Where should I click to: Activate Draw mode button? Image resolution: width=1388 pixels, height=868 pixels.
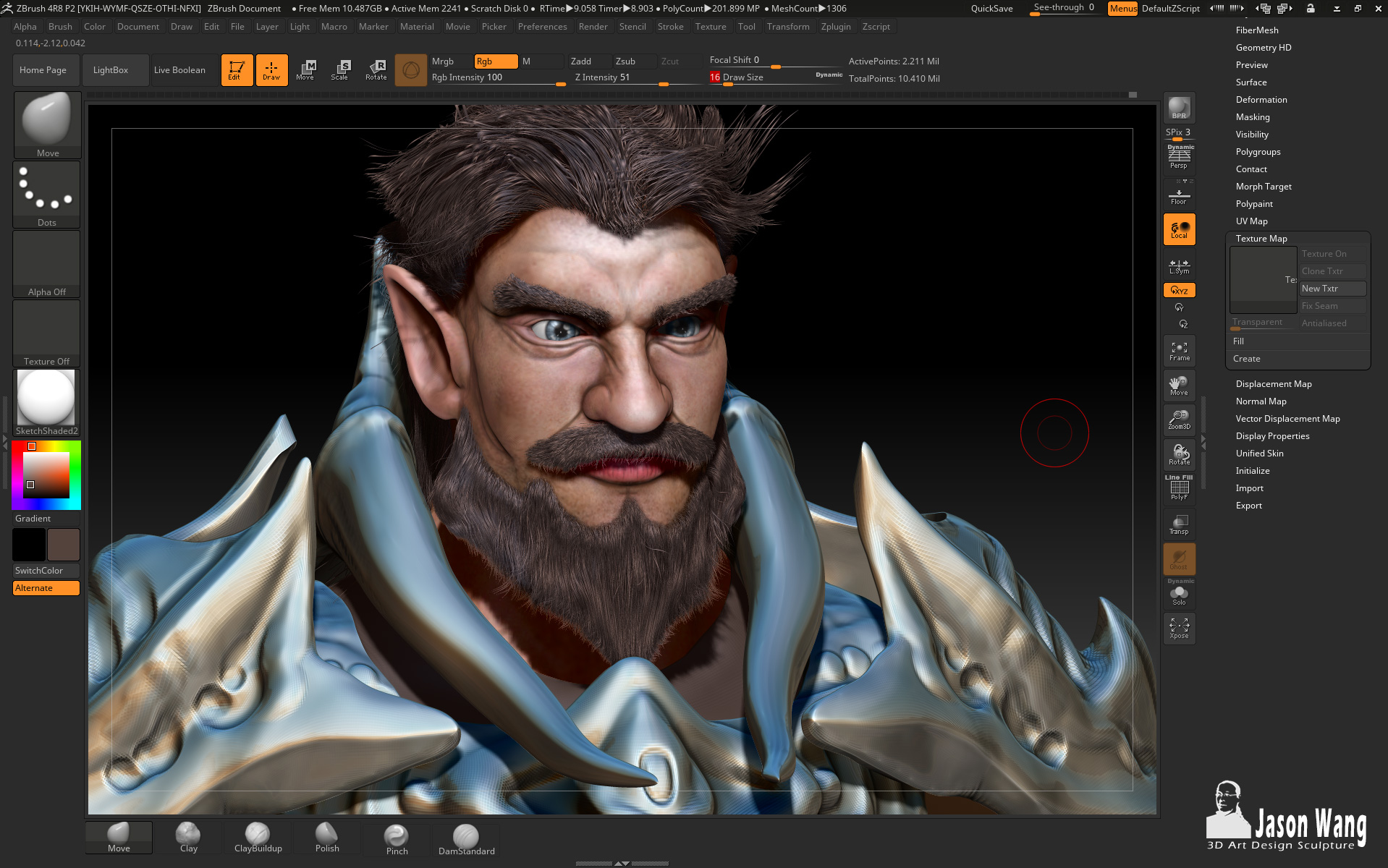pyautogui.click(x=271, y=70)
